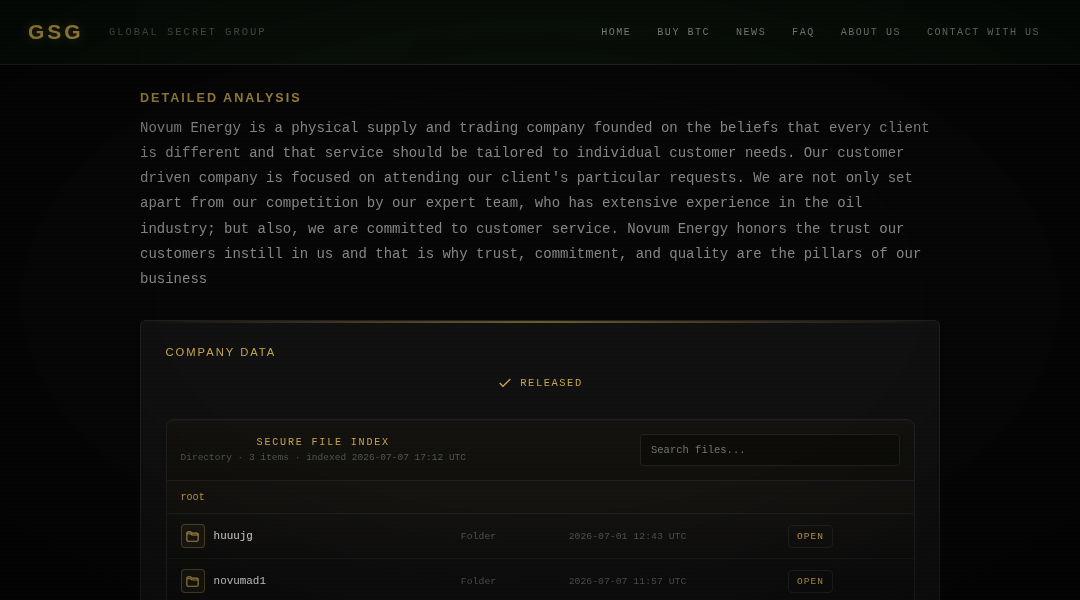The image size is (1080, 600).
Task: Select the novumad1 folder name
Action: 240,581
